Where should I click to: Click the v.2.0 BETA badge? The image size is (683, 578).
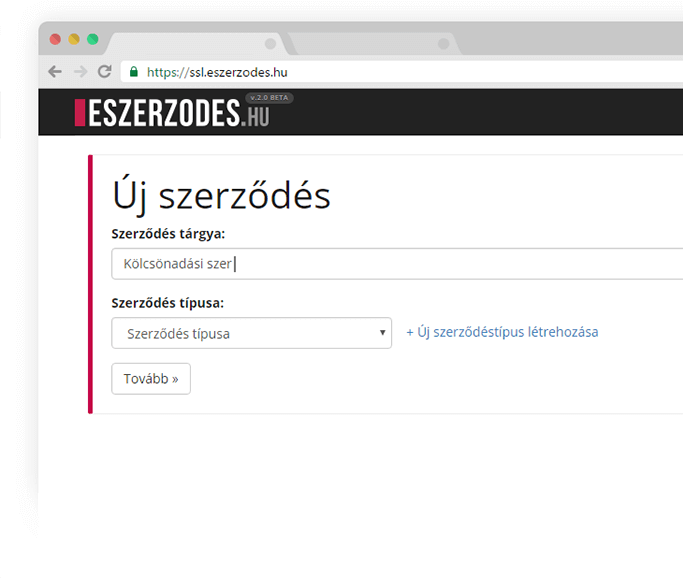[269, 97]
